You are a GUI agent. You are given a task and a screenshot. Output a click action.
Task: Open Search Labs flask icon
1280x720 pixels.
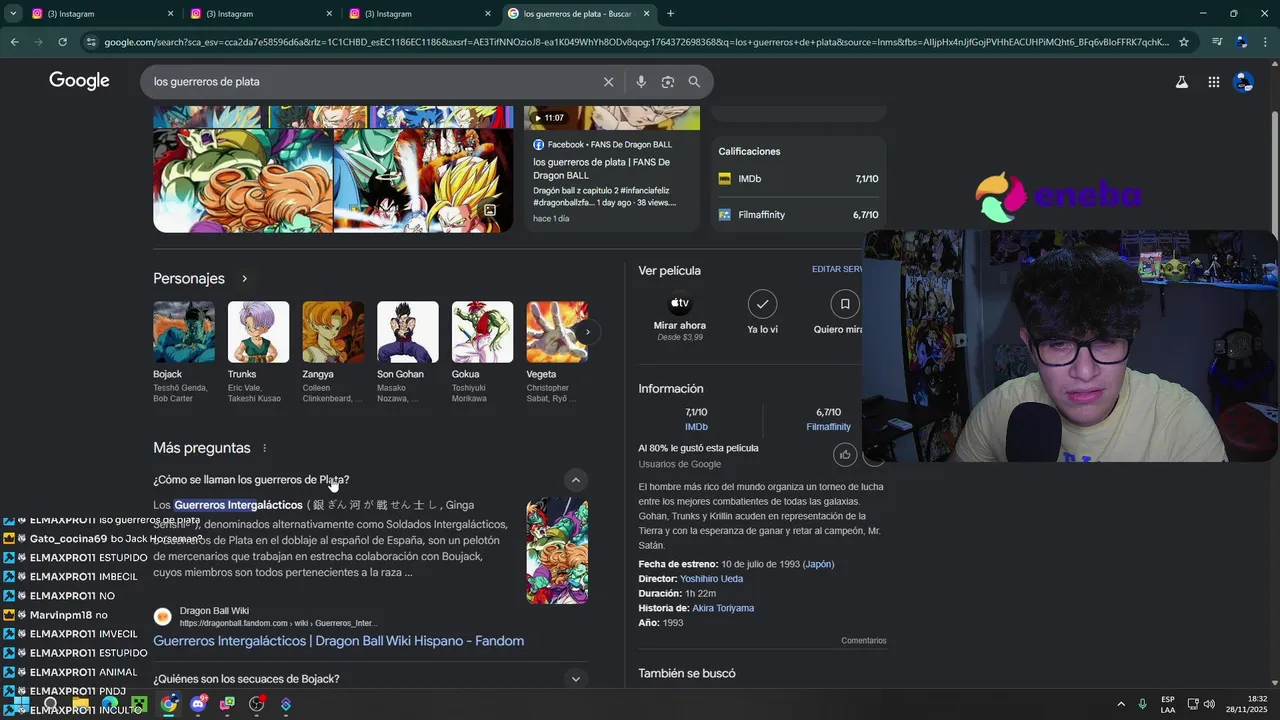pyautogui.click(x=1182, y=82)
